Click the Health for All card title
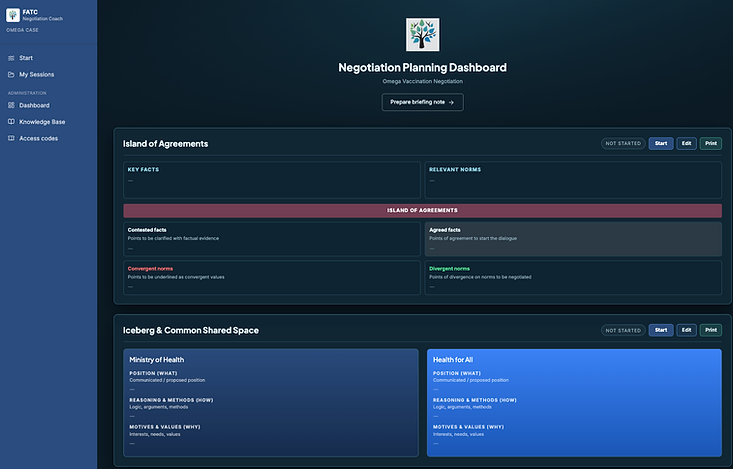This screenshot has width=733, height=469. tap(453, 360)
